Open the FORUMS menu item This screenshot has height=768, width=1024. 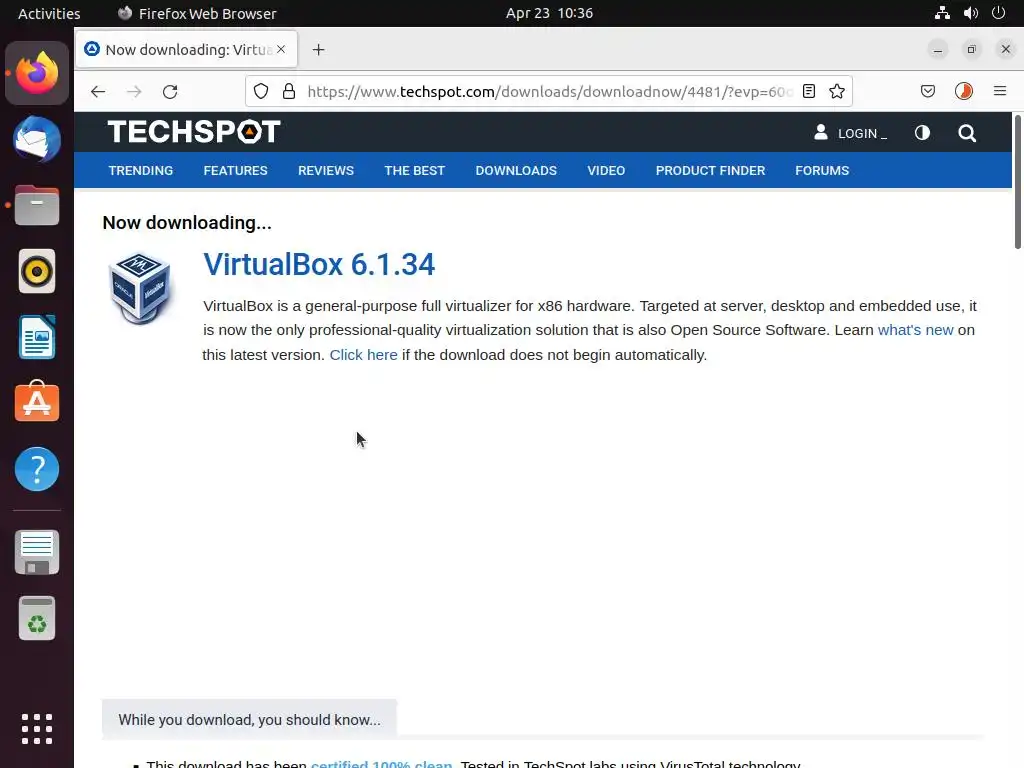(822, 170)
